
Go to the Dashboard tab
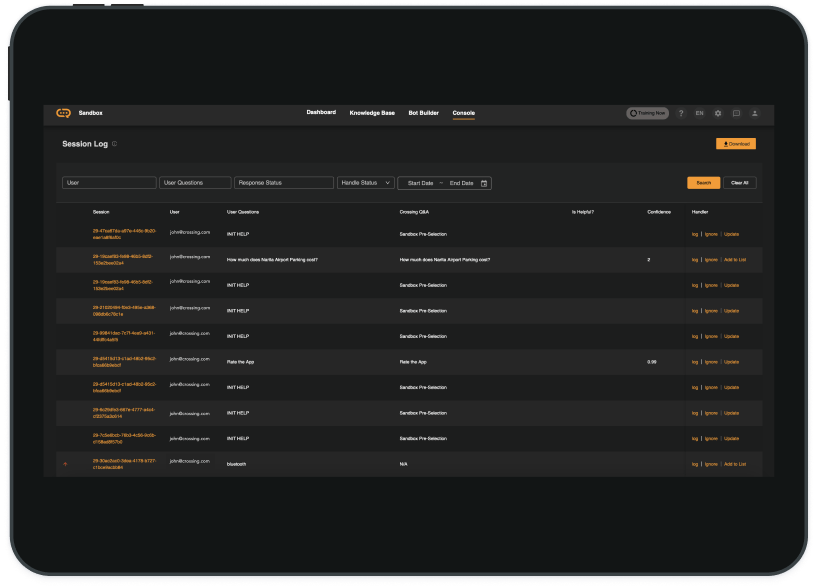pyautogui.click(x=321, y=112)
